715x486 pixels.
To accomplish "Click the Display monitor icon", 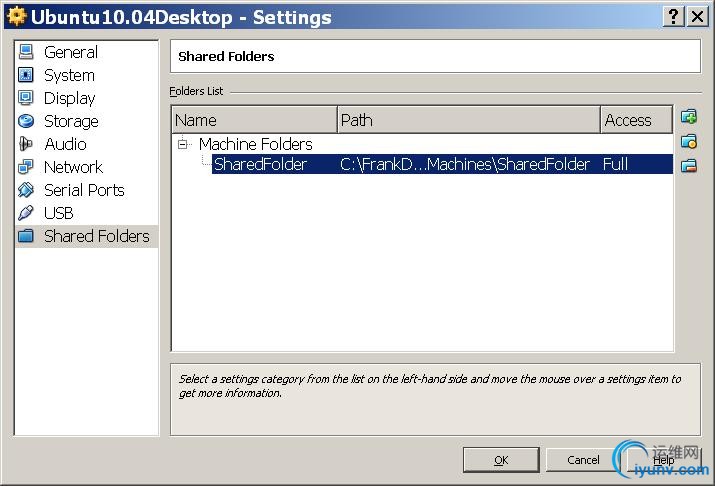I will coord(26,98).
